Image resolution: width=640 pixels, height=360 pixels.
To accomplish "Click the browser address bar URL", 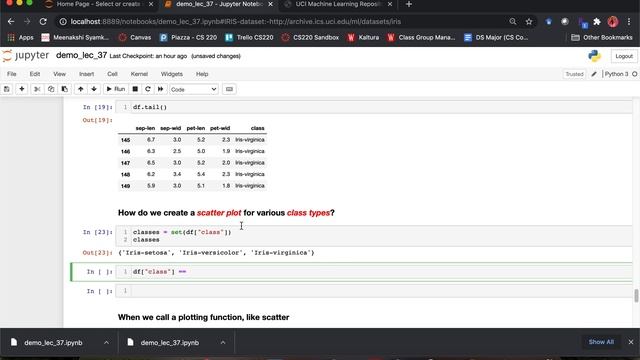I will pyautogui.click(x=236, y=22).
